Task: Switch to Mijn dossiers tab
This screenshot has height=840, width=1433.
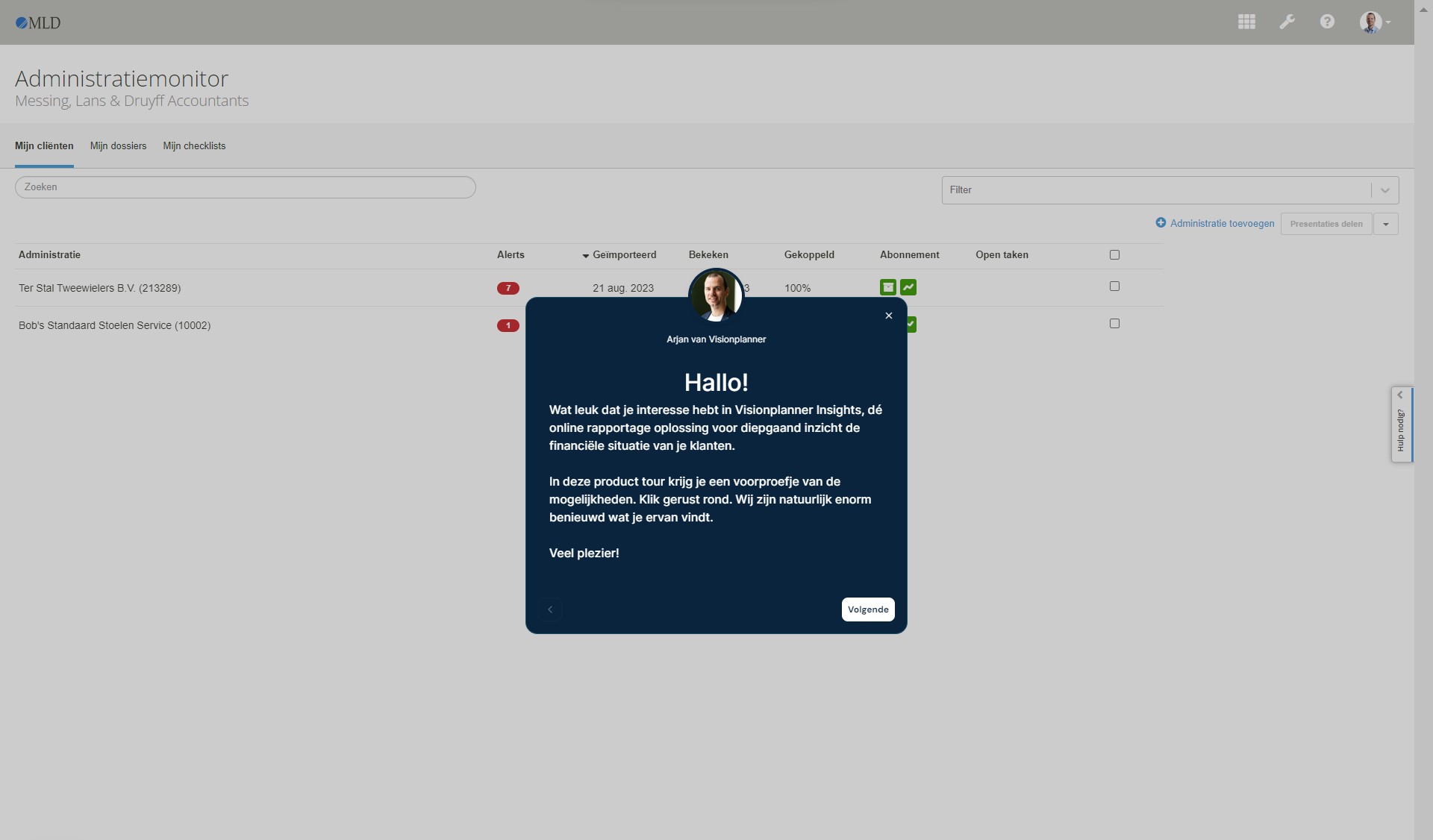Action: [x=118, y=146]
